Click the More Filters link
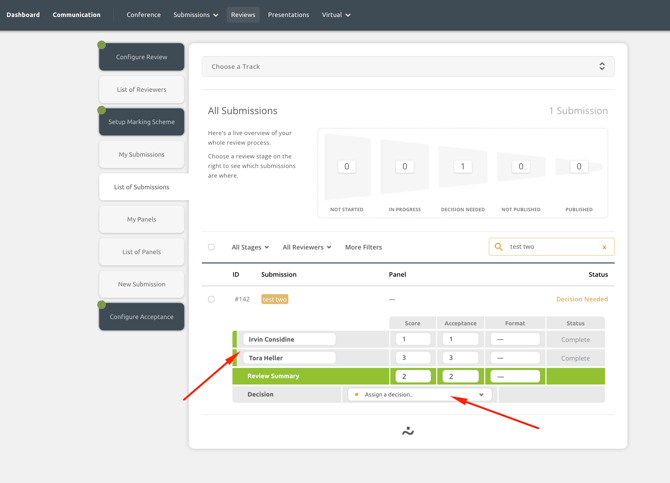 click(363, 247)
